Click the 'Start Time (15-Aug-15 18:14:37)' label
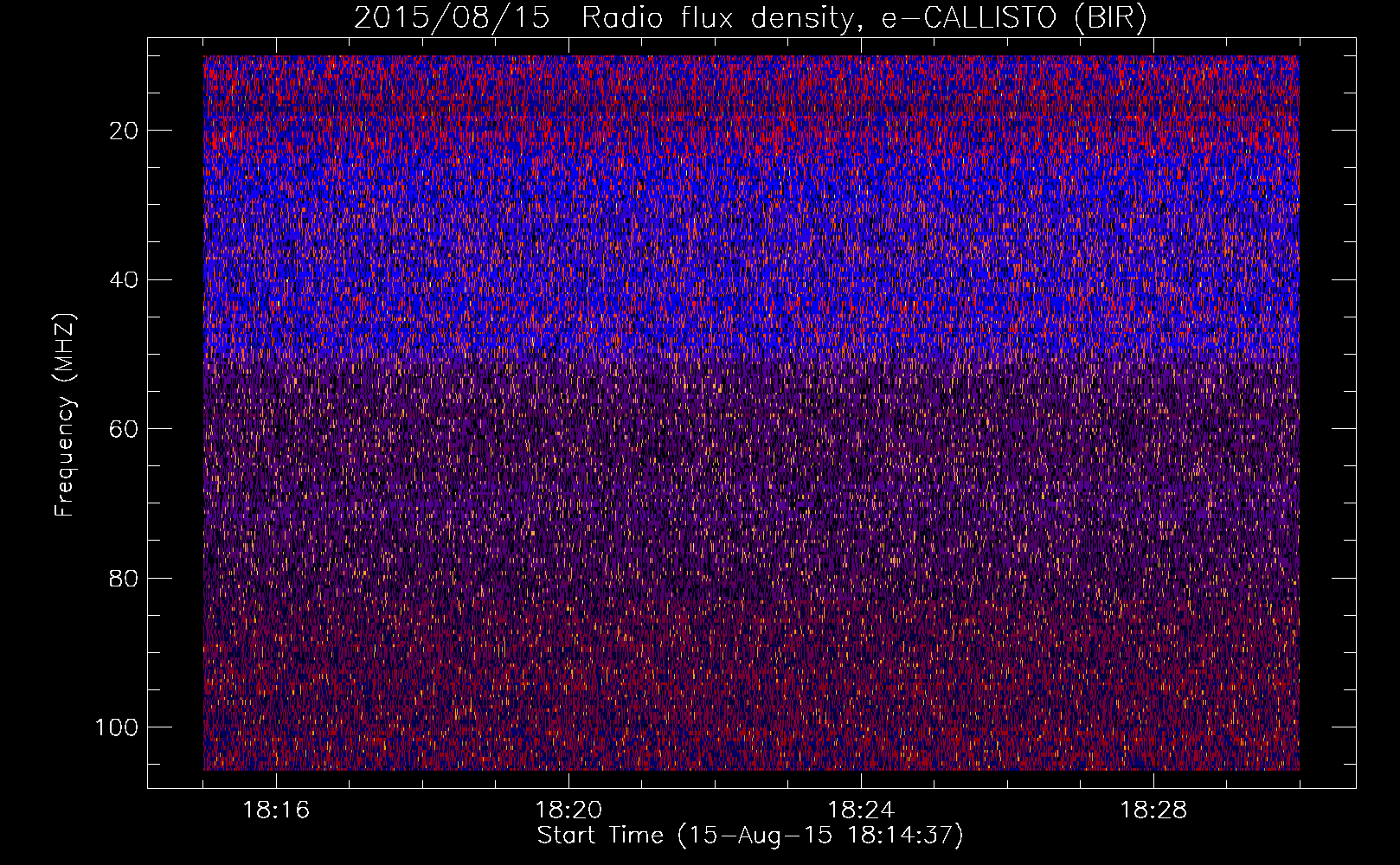1400x865 pixels. [750, 836]
